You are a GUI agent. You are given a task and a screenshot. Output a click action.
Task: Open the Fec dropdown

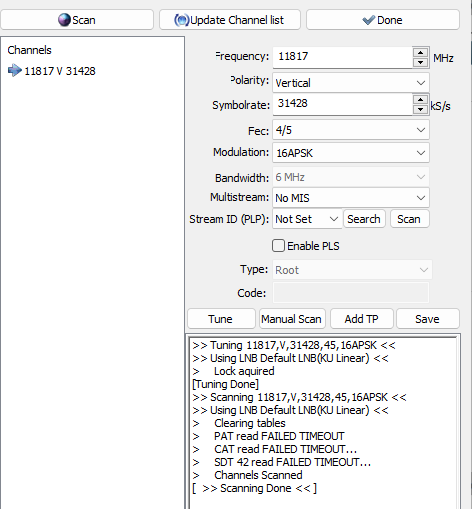[351, 130]
